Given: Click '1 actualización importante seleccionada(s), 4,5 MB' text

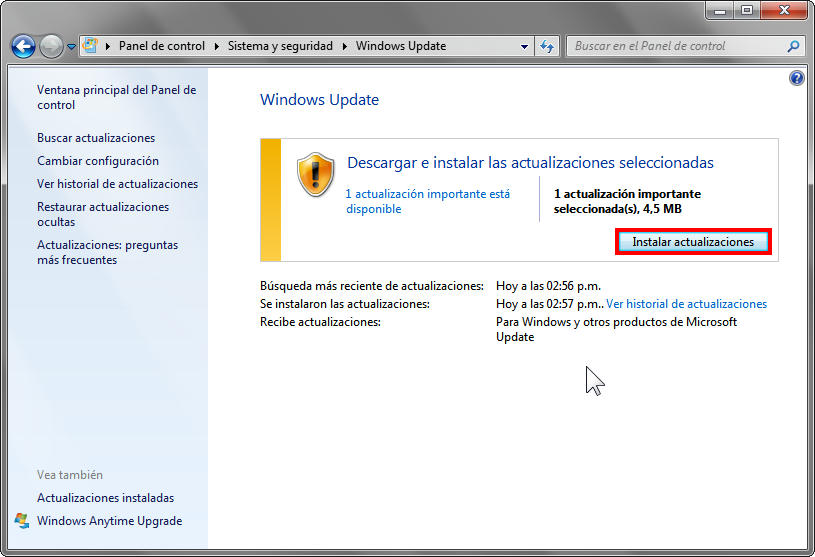Looking at the screenshot, I should pyautogui.click(x=627, y=201).
